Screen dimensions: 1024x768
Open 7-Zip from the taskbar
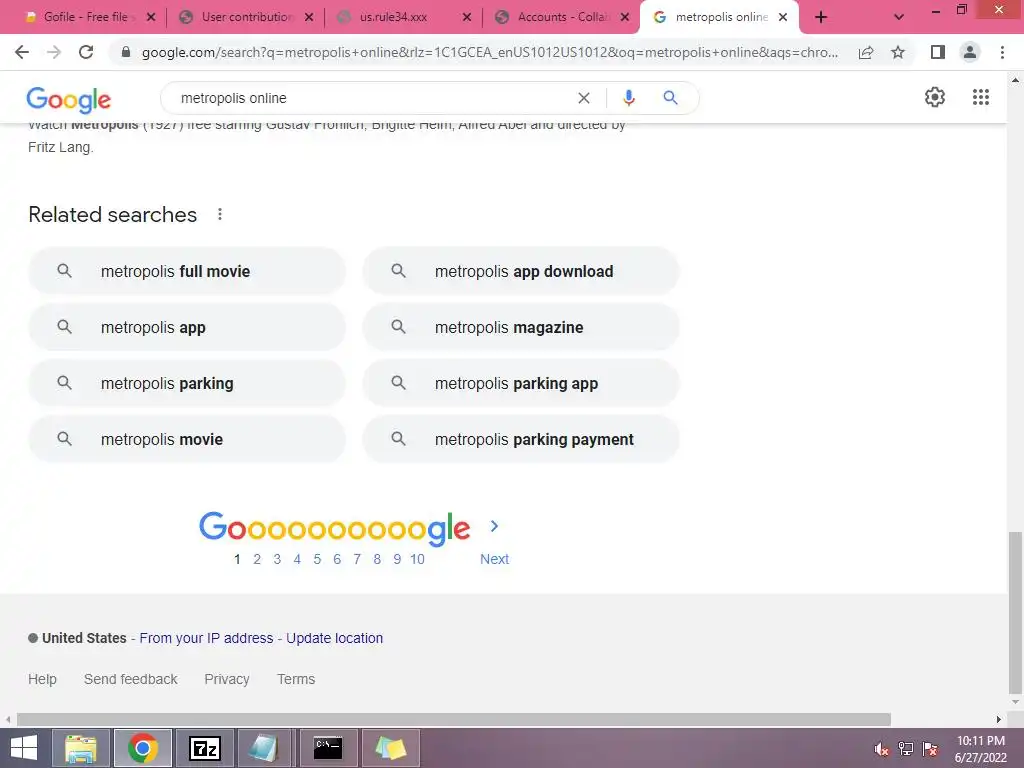(x=204, y=748)
